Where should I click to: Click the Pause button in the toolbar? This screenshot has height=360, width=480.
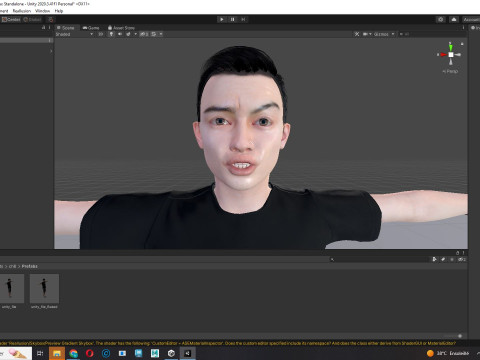(x=232, y=19)
